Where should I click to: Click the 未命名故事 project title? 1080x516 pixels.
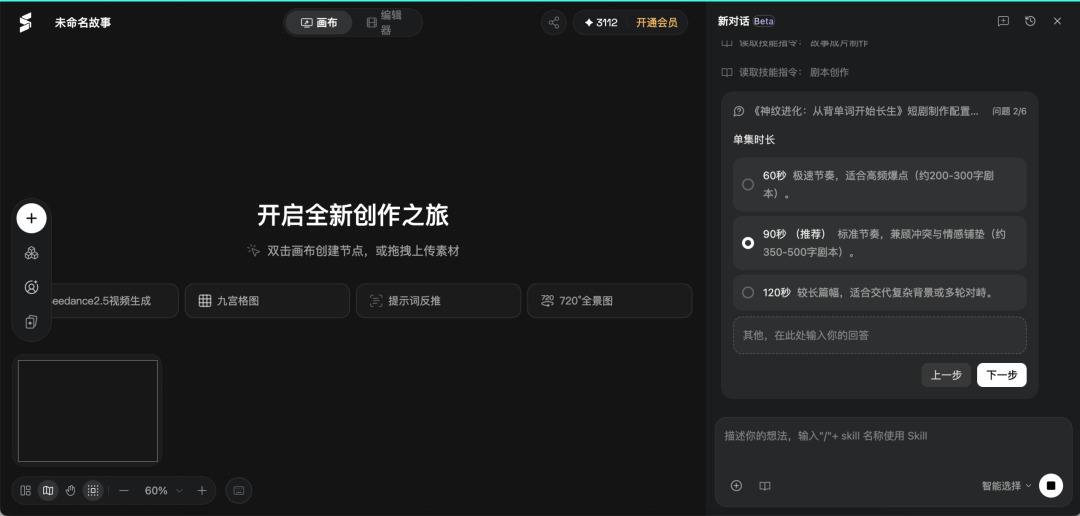(x=83, y=23)
